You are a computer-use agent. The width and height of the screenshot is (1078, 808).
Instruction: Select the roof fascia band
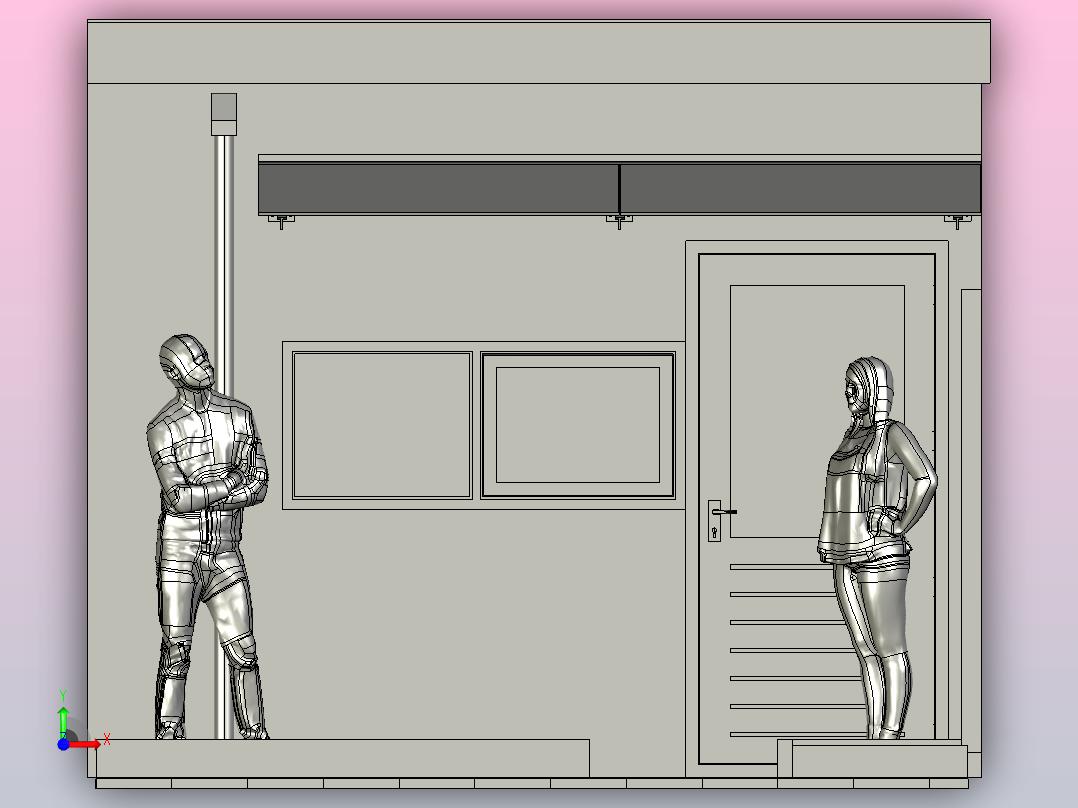click(x=539, y=52)
